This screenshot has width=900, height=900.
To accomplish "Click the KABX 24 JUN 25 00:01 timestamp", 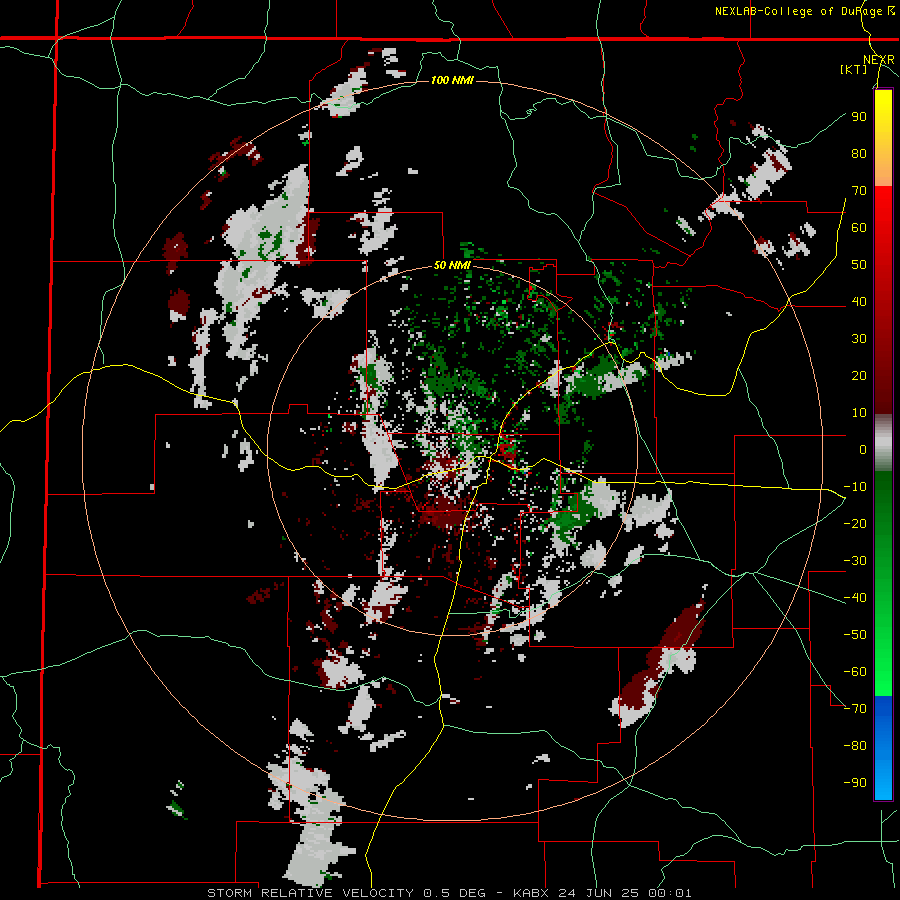I will pyautogui.click(x=602, y=893).
